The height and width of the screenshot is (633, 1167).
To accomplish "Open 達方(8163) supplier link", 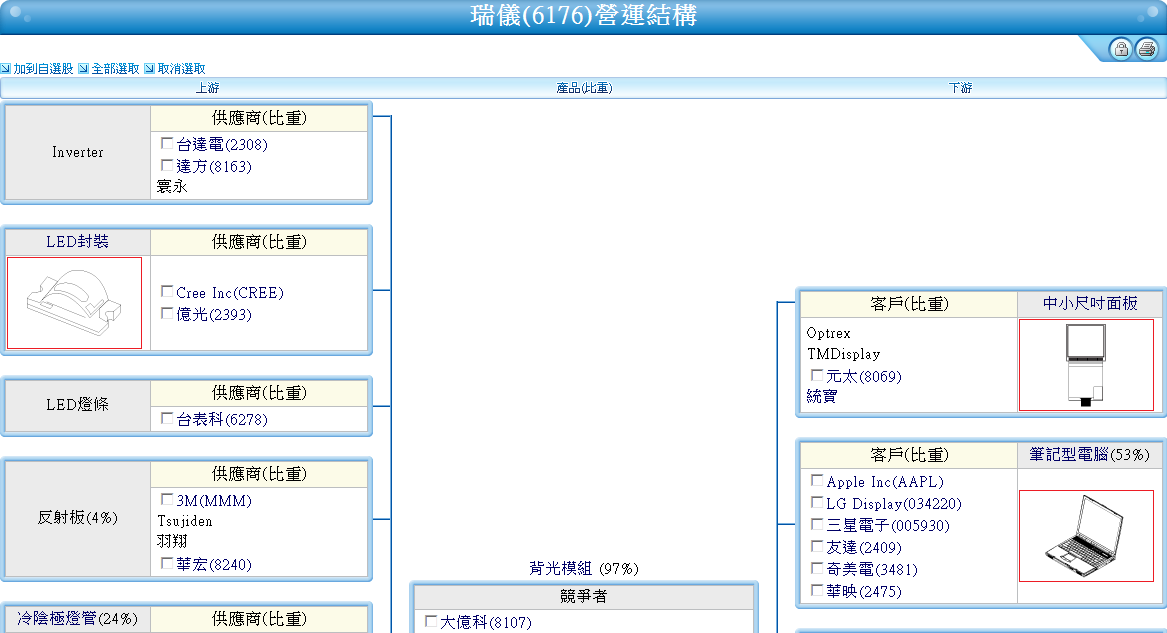I will click(214, 166).
